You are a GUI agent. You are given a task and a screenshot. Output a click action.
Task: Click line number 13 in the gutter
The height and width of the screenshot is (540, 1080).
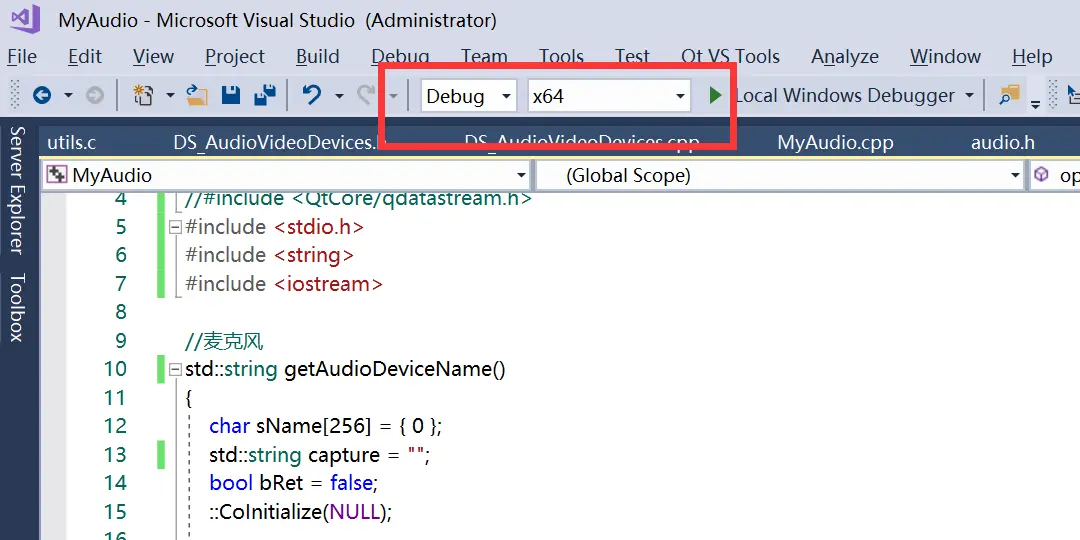coord(115,455)
